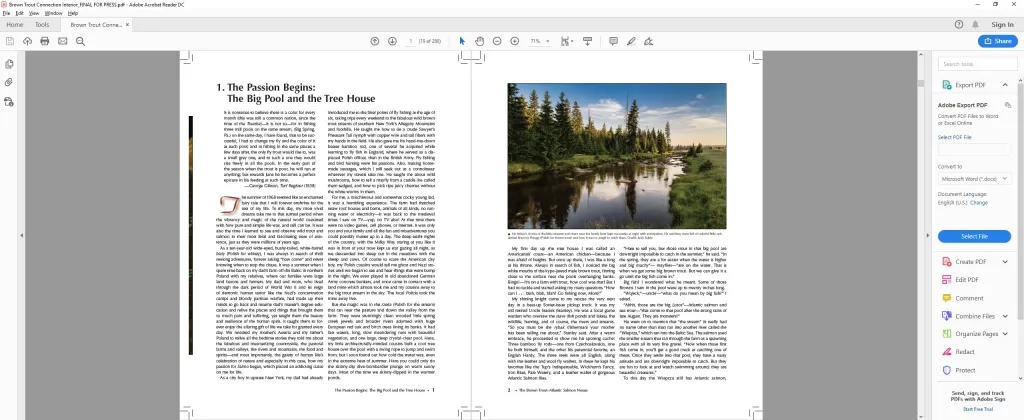Click the Protect shield icon
Viewport: 1024px width, 420px height.
click(946, 370)
